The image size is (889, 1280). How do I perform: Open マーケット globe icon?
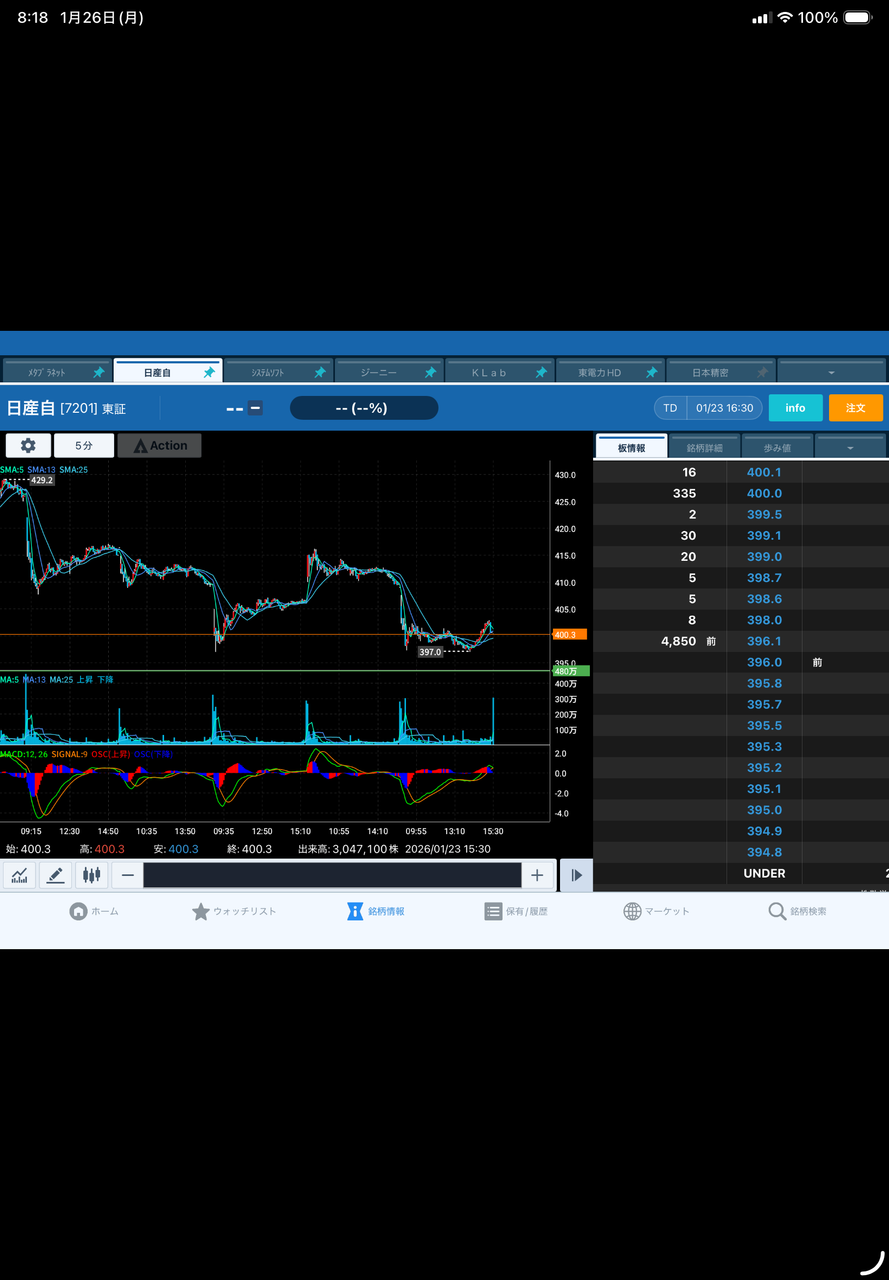[632, 911]
